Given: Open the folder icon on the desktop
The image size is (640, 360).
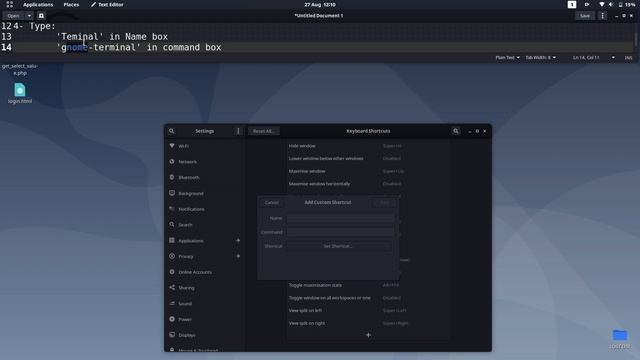Looking at the screenshot, I should pyautogui.click(x=620, y=336).
